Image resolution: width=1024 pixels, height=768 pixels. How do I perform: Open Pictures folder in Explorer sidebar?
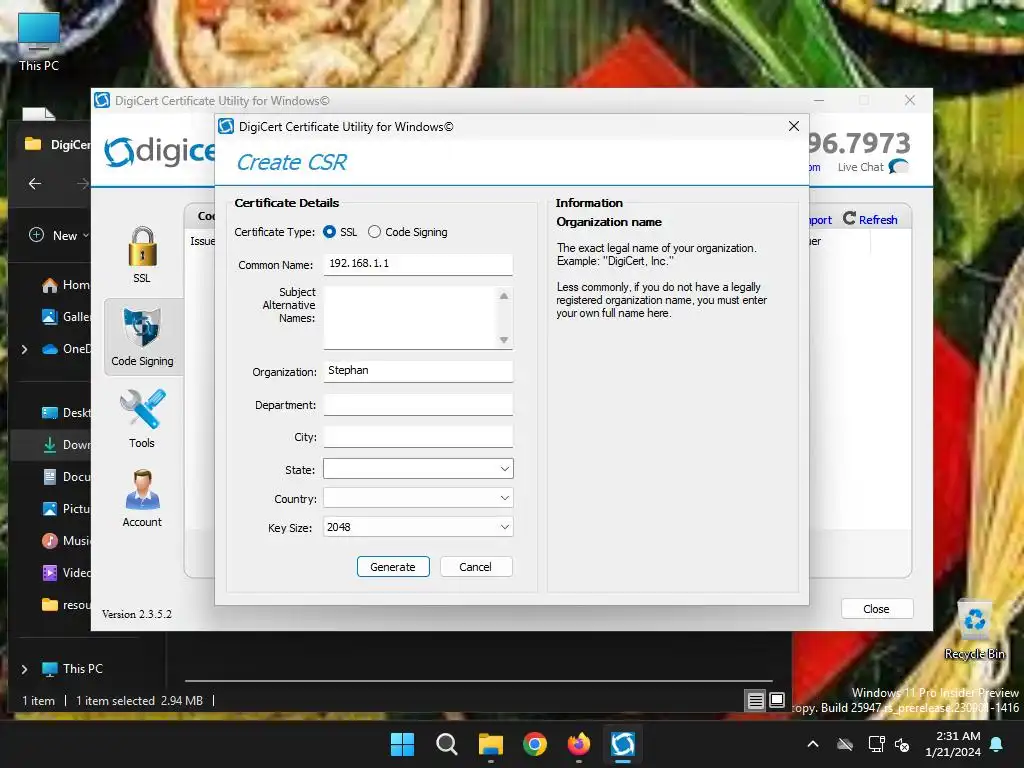coord(65,509)
